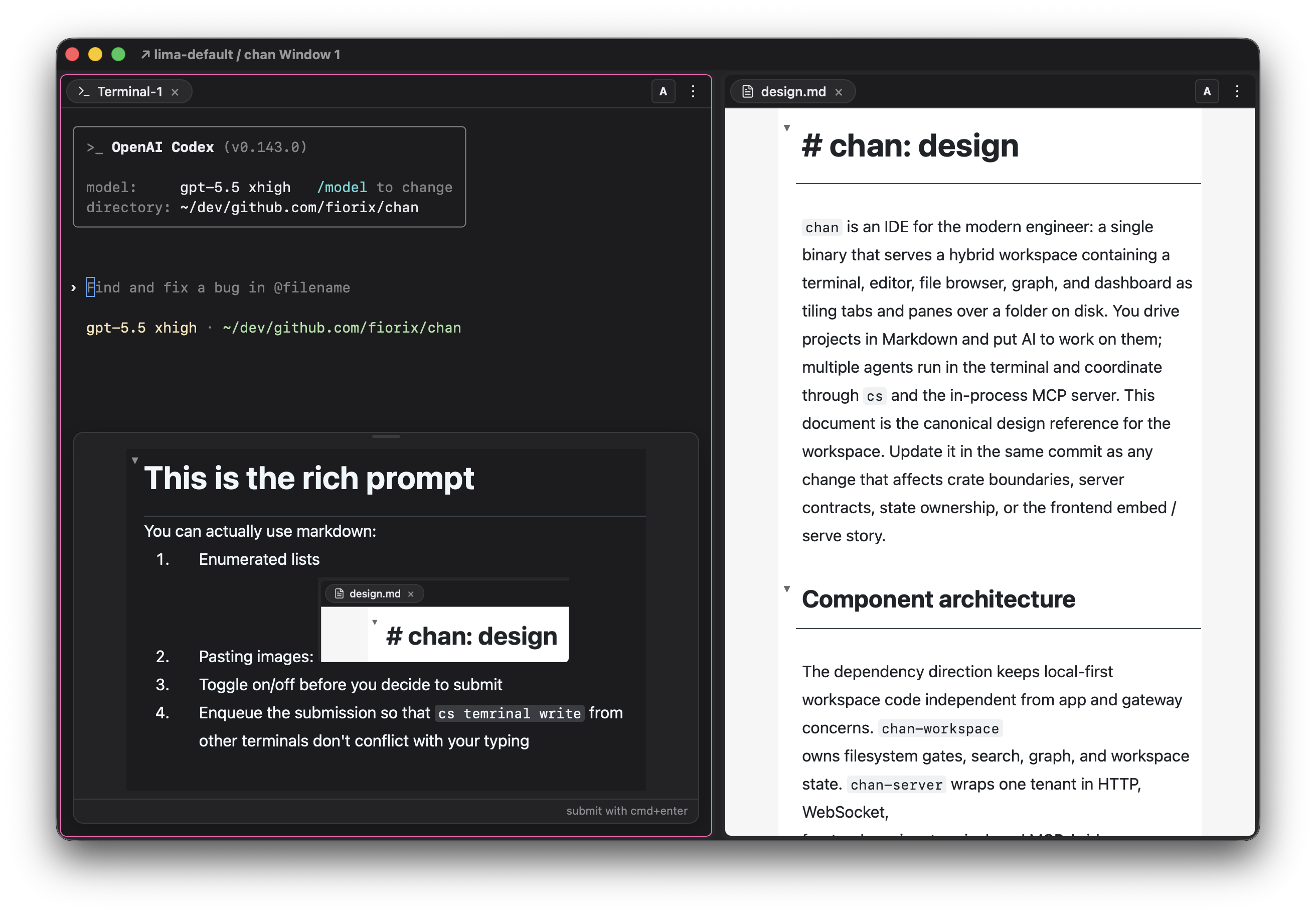Switch to the Terminal-1 tab
Viewport: 1316px width, 915px height.
coord(129,92)
